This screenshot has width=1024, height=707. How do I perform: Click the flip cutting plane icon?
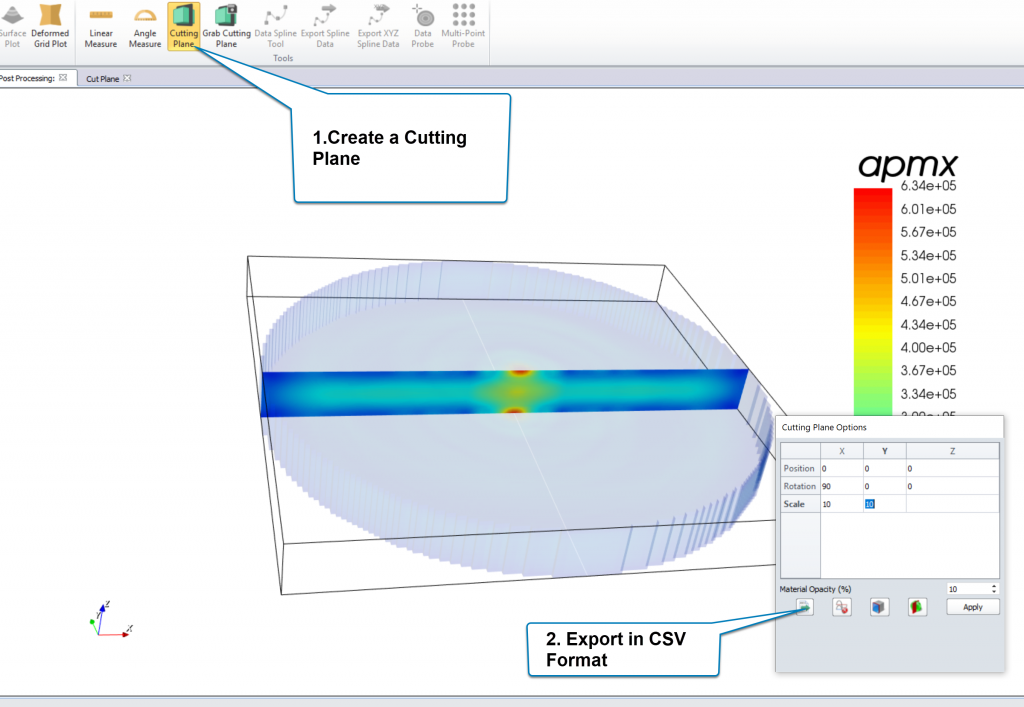(916, 607)
